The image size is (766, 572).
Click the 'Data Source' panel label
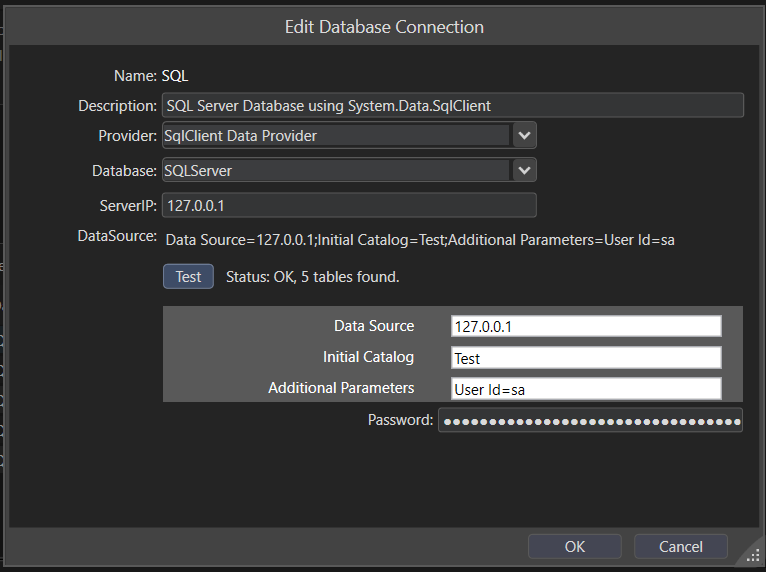[374, 326]
